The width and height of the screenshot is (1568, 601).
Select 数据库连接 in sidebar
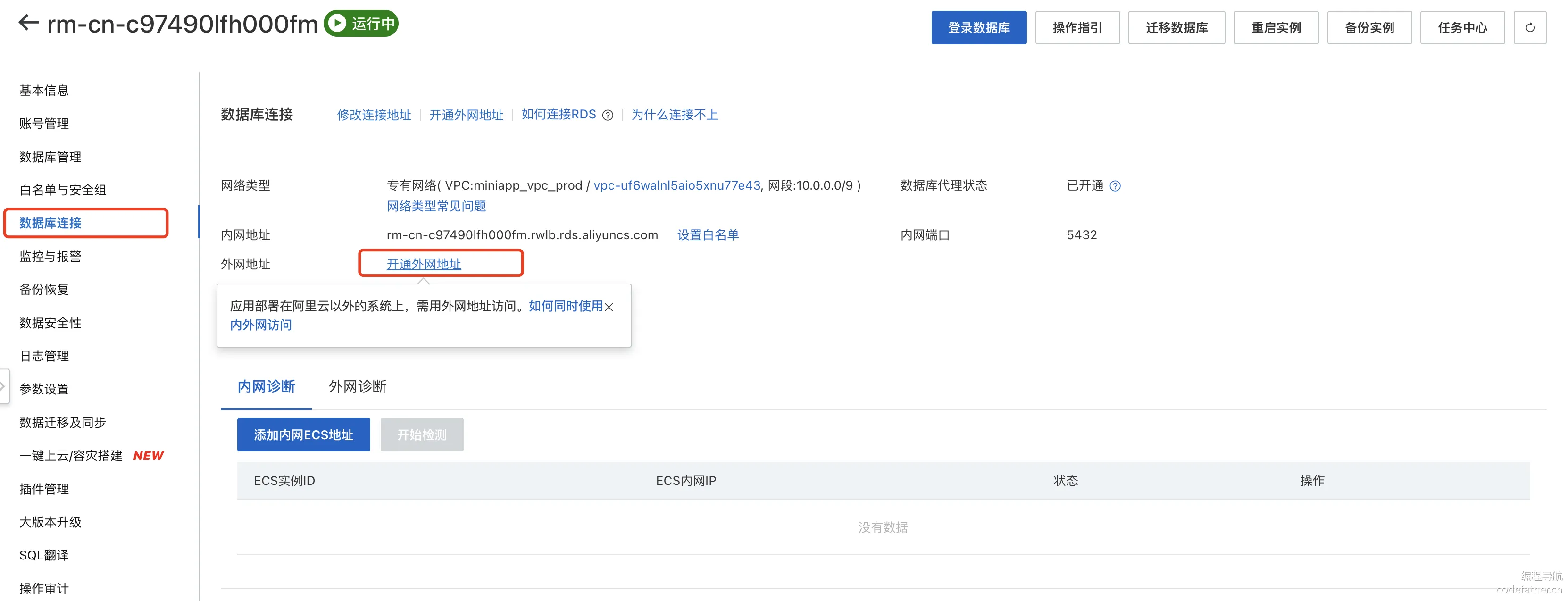50,223
